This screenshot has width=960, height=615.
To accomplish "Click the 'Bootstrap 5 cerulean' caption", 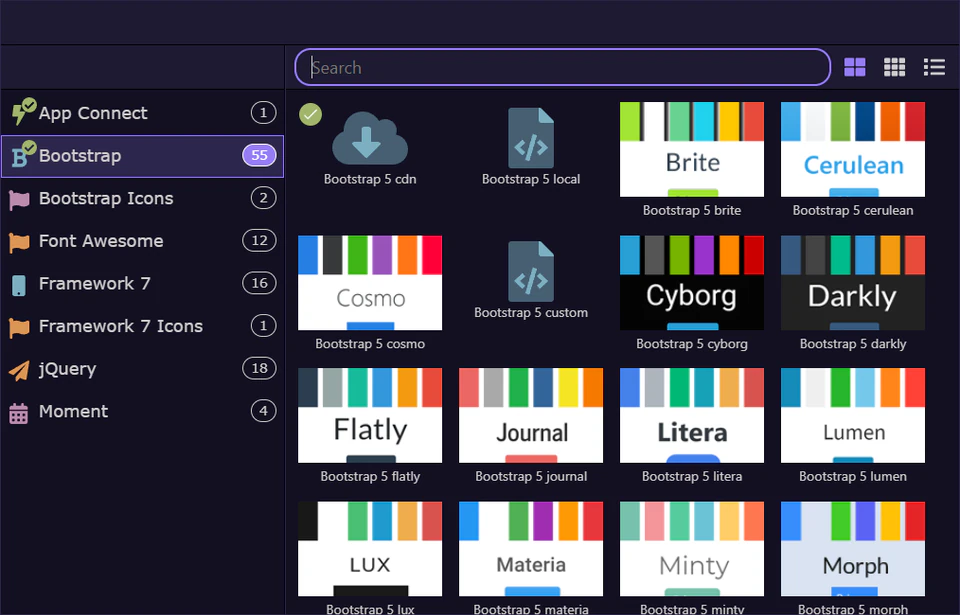I will click(853, 211).
